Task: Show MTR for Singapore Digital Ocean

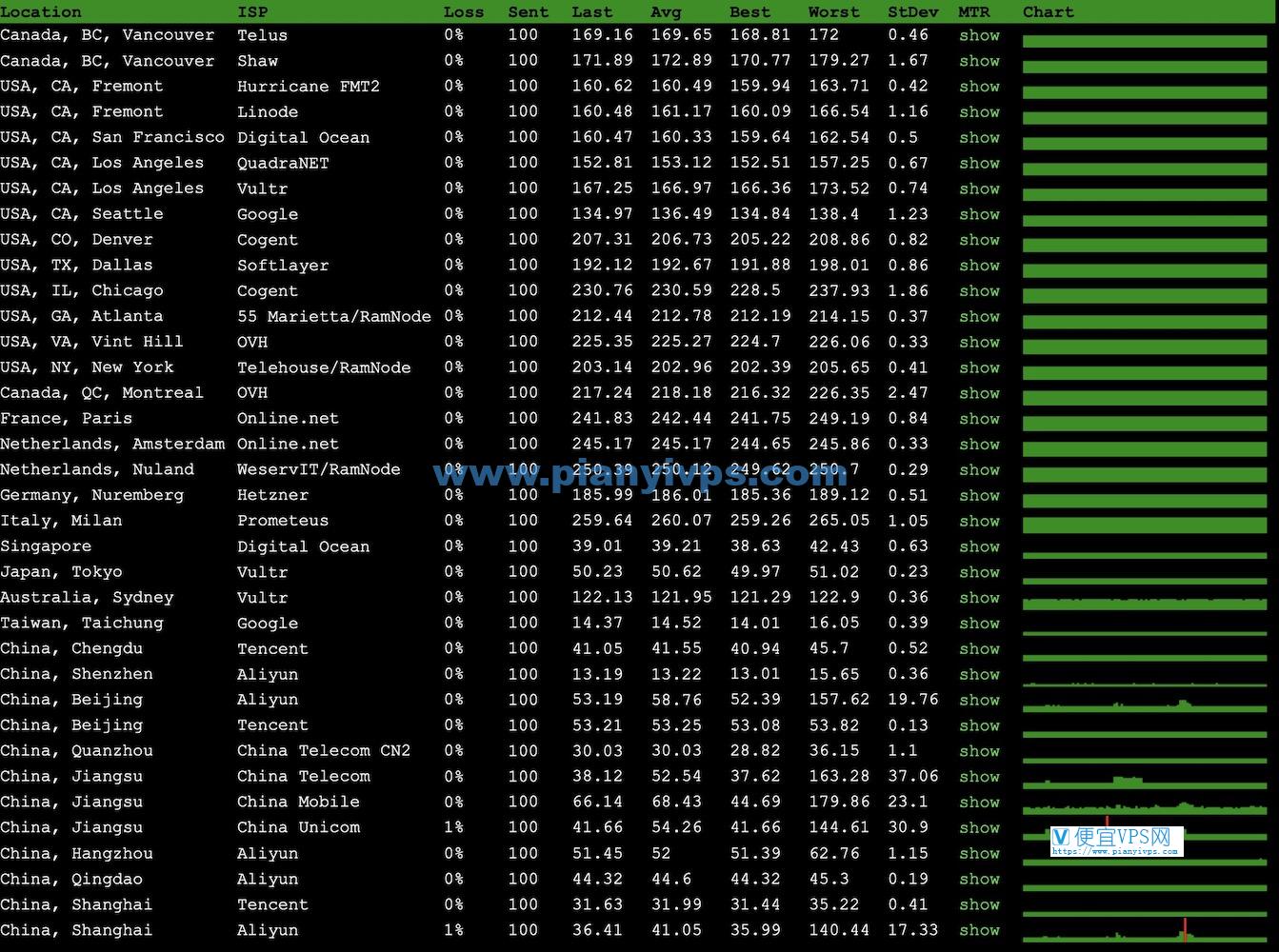Action: [x=979, y=547]
